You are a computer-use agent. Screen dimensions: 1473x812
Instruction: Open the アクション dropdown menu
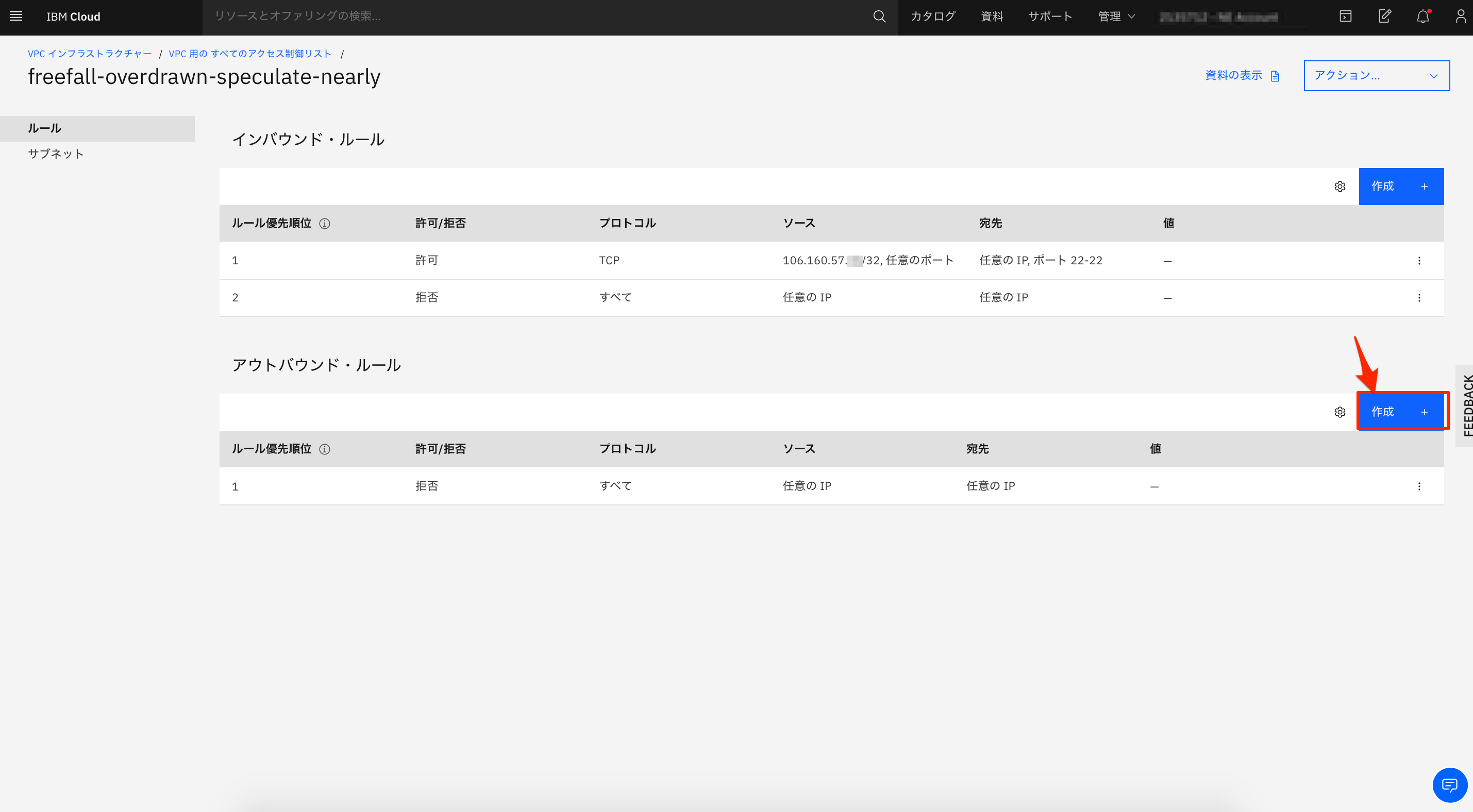pyautogui.click(x=1376, y=75)
